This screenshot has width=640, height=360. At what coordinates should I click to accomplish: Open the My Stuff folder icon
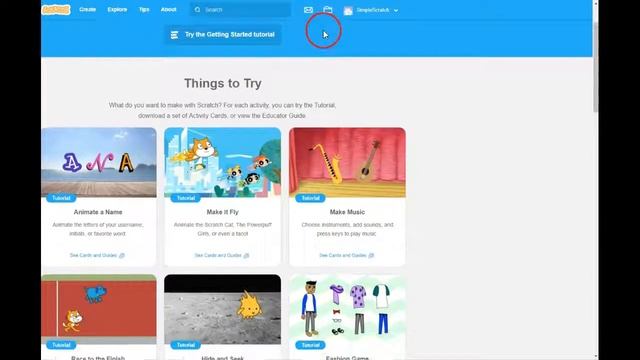coord(328,9)
